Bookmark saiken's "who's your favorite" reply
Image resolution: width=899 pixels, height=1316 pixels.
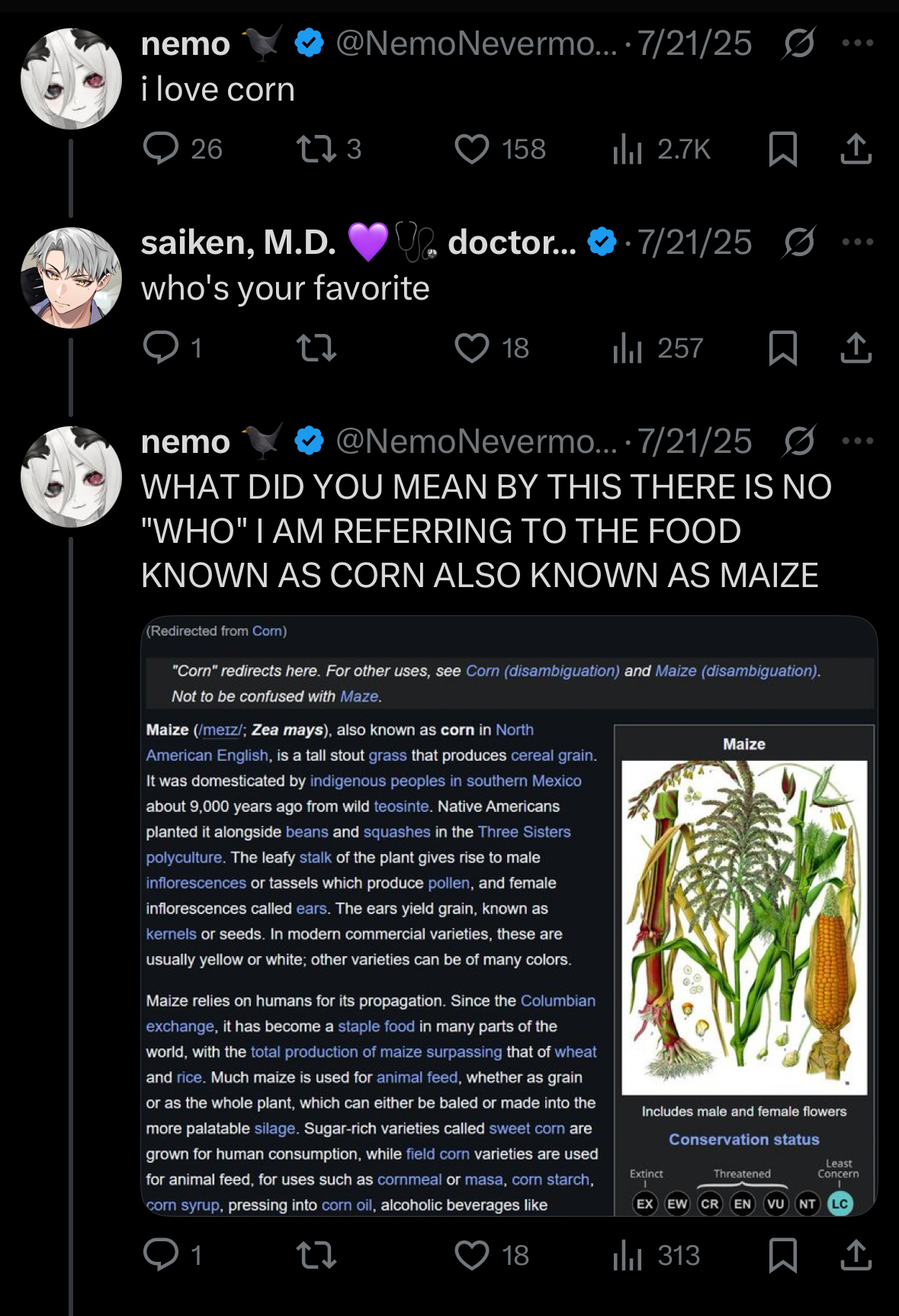point(782,348)
